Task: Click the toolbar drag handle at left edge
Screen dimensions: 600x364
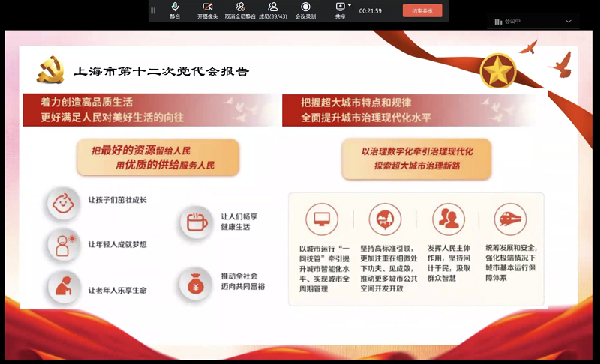Action: click(x=153, y=10)
